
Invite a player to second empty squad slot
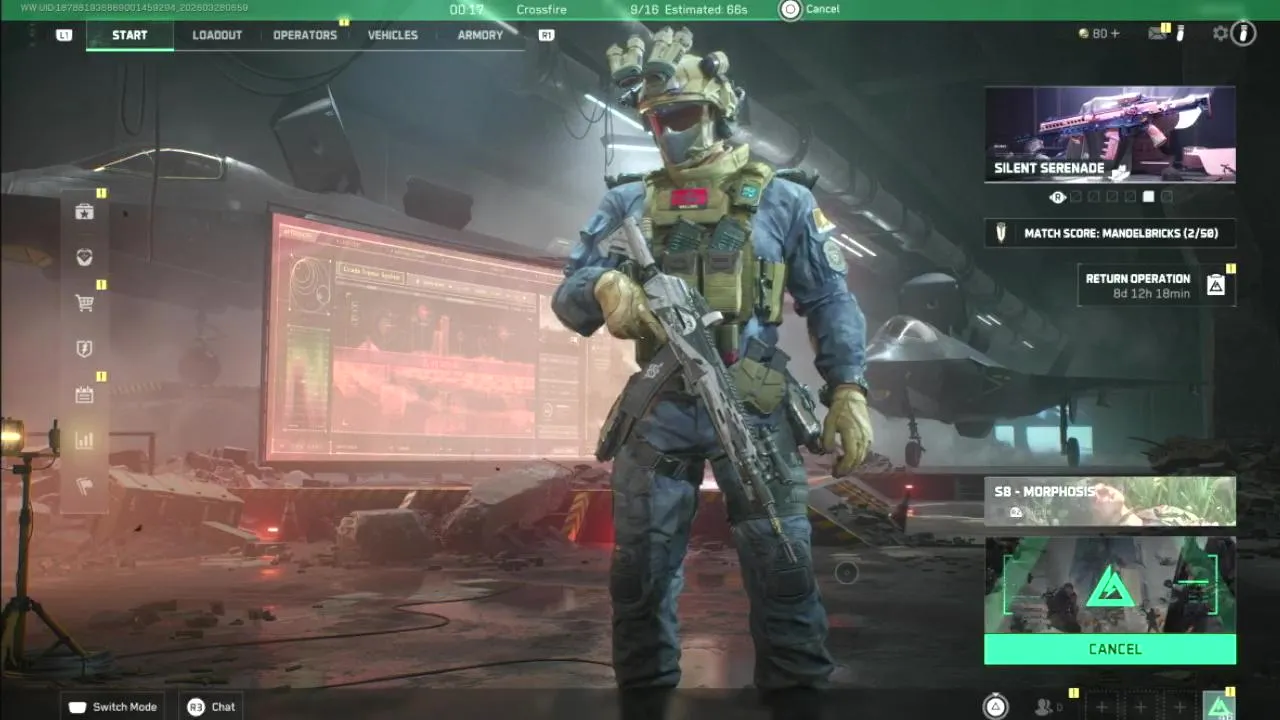click(1139, 707)
